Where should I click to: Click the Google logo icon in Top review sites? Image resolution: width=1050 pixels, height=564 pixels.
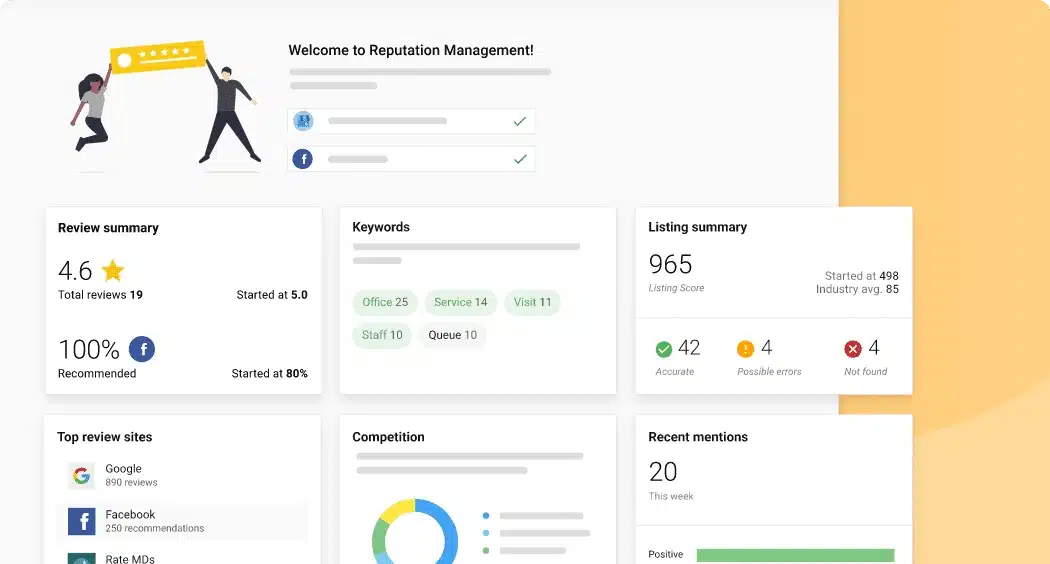(81, 475)
